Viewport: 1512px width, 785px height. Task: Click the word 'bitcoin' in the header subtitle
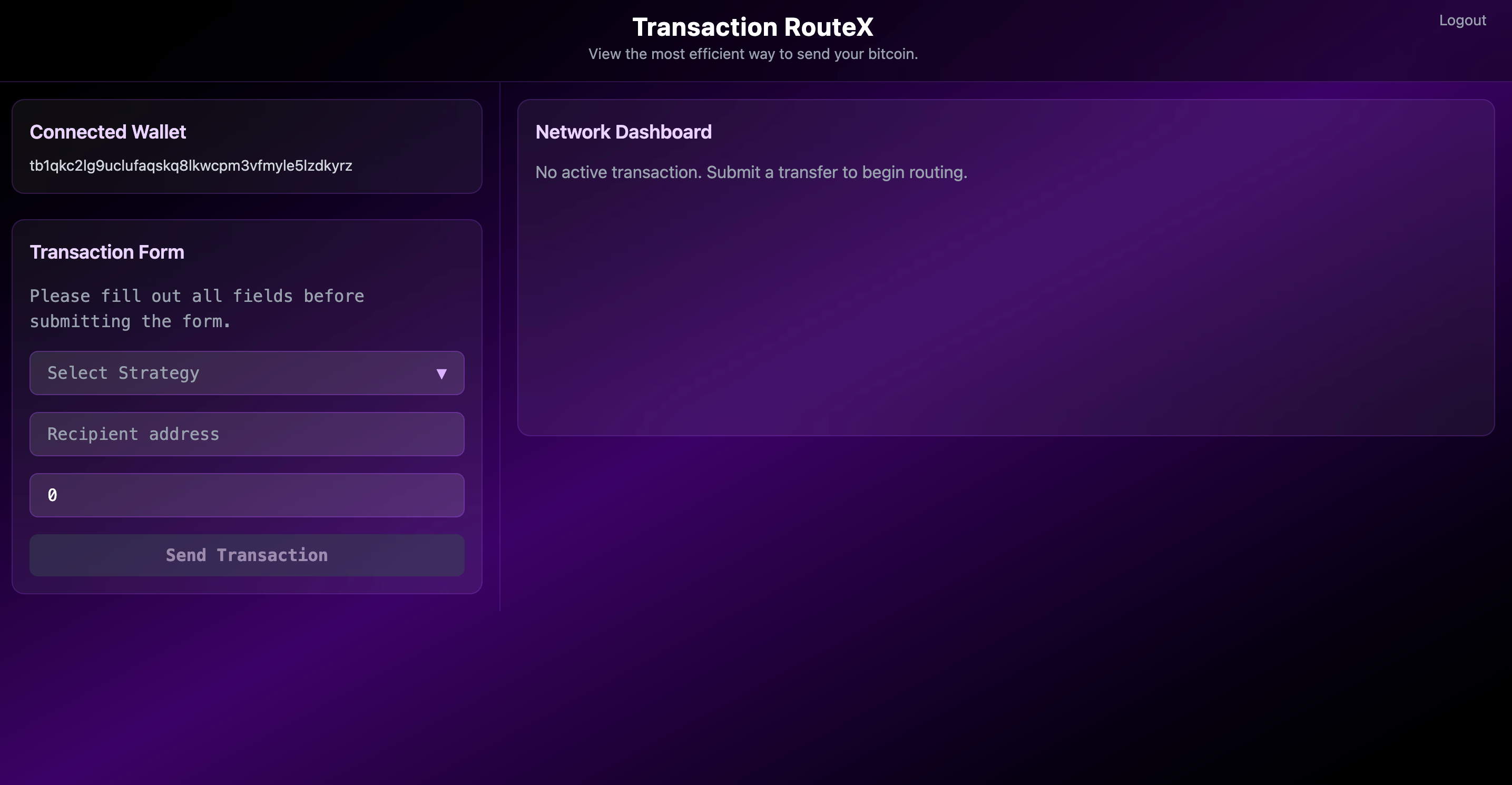(891, 54)
